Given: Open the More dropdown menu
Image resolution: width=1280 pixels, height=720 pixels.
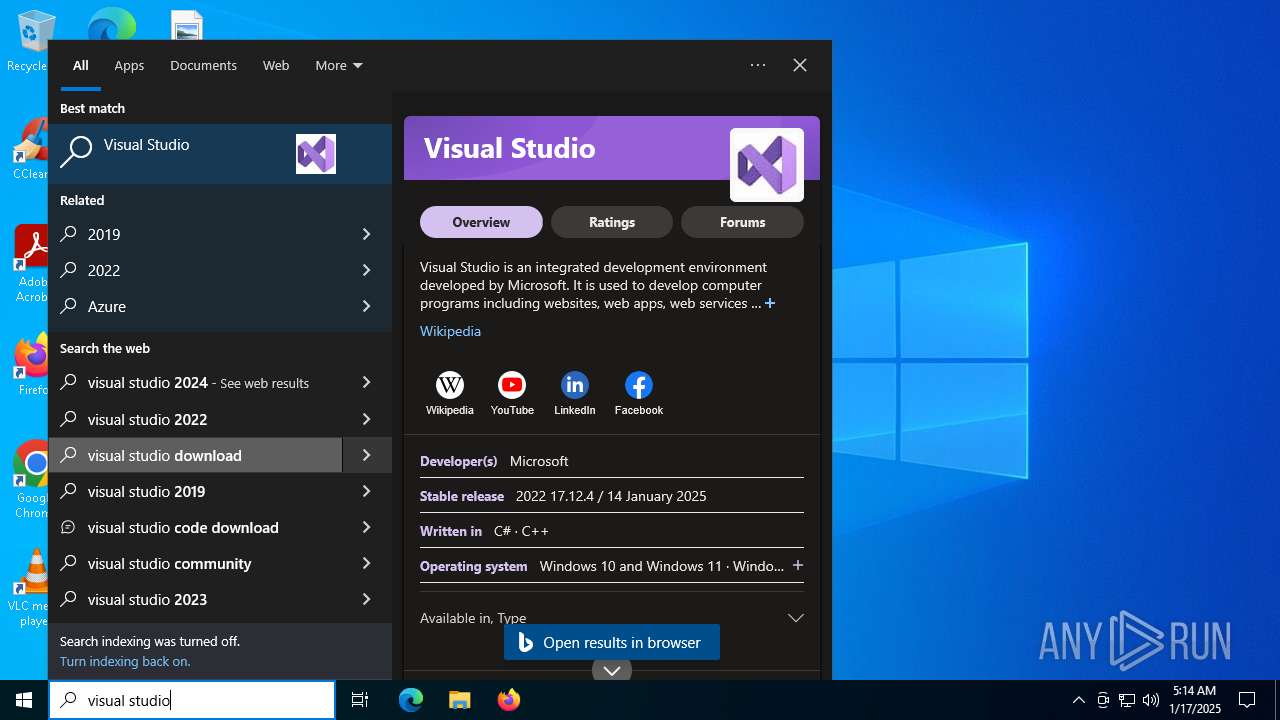Looking at the screenshot, I should click(x=339, y=65).
